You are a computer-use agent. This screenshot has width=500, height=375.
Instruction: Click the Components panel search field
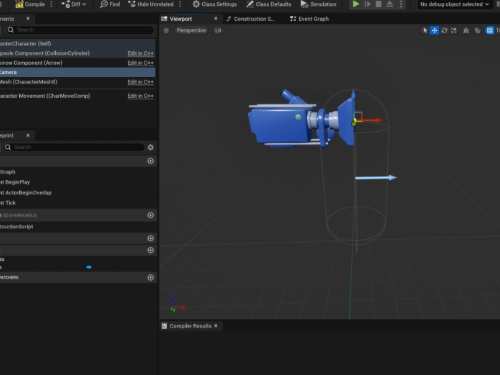[x=80, y=30]
